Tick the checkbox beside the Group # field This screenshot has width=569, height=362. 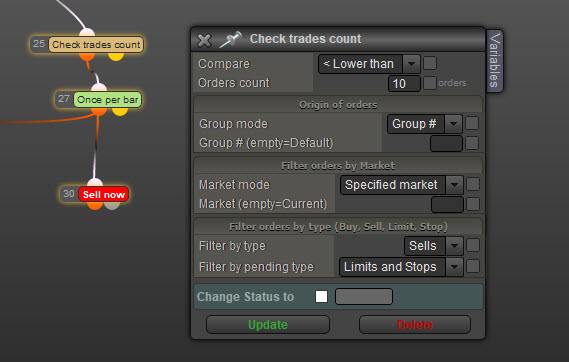click(x=472, y=143)
